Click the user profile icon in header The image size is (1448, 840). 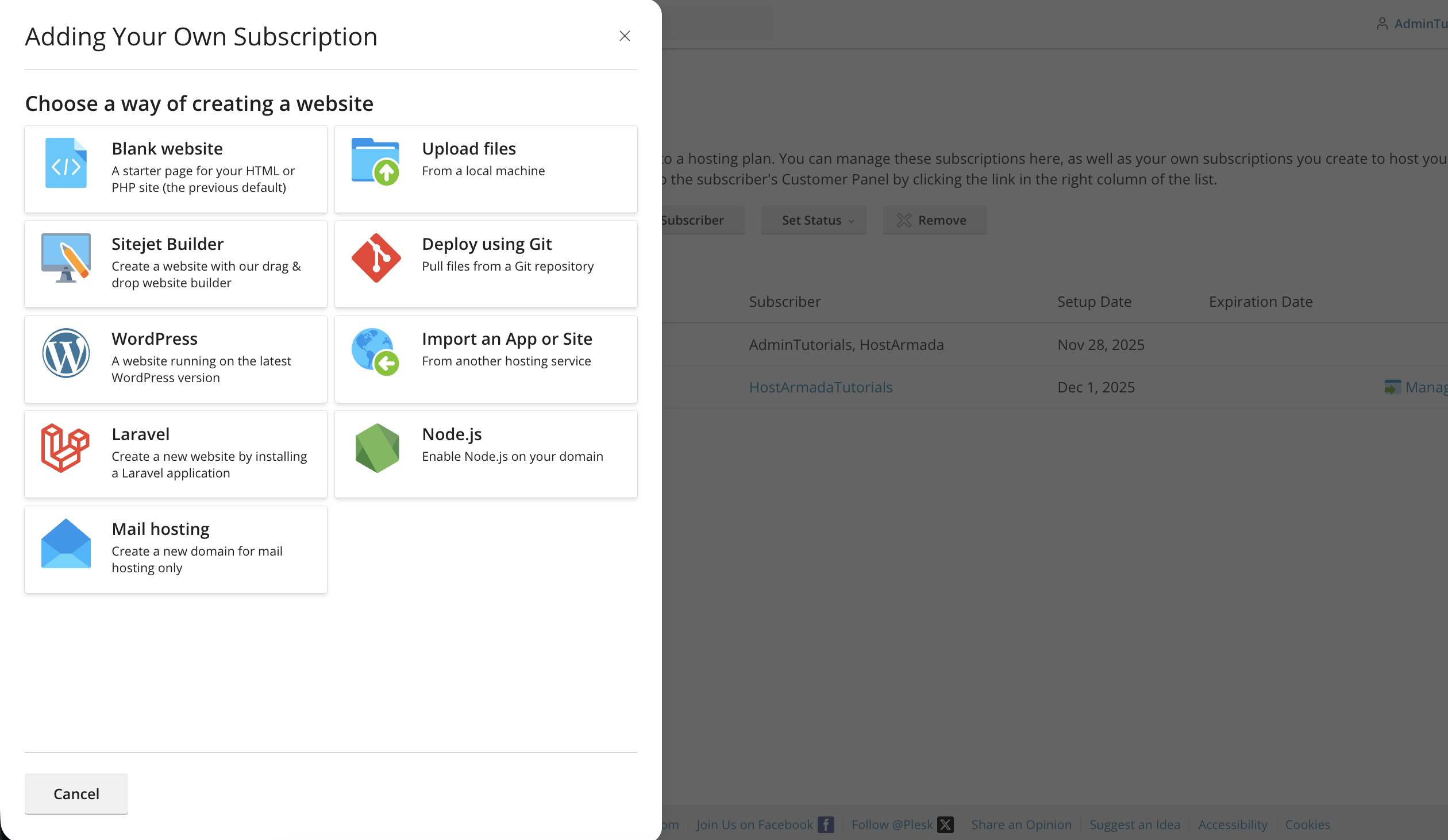click(x=1382, y=24)
